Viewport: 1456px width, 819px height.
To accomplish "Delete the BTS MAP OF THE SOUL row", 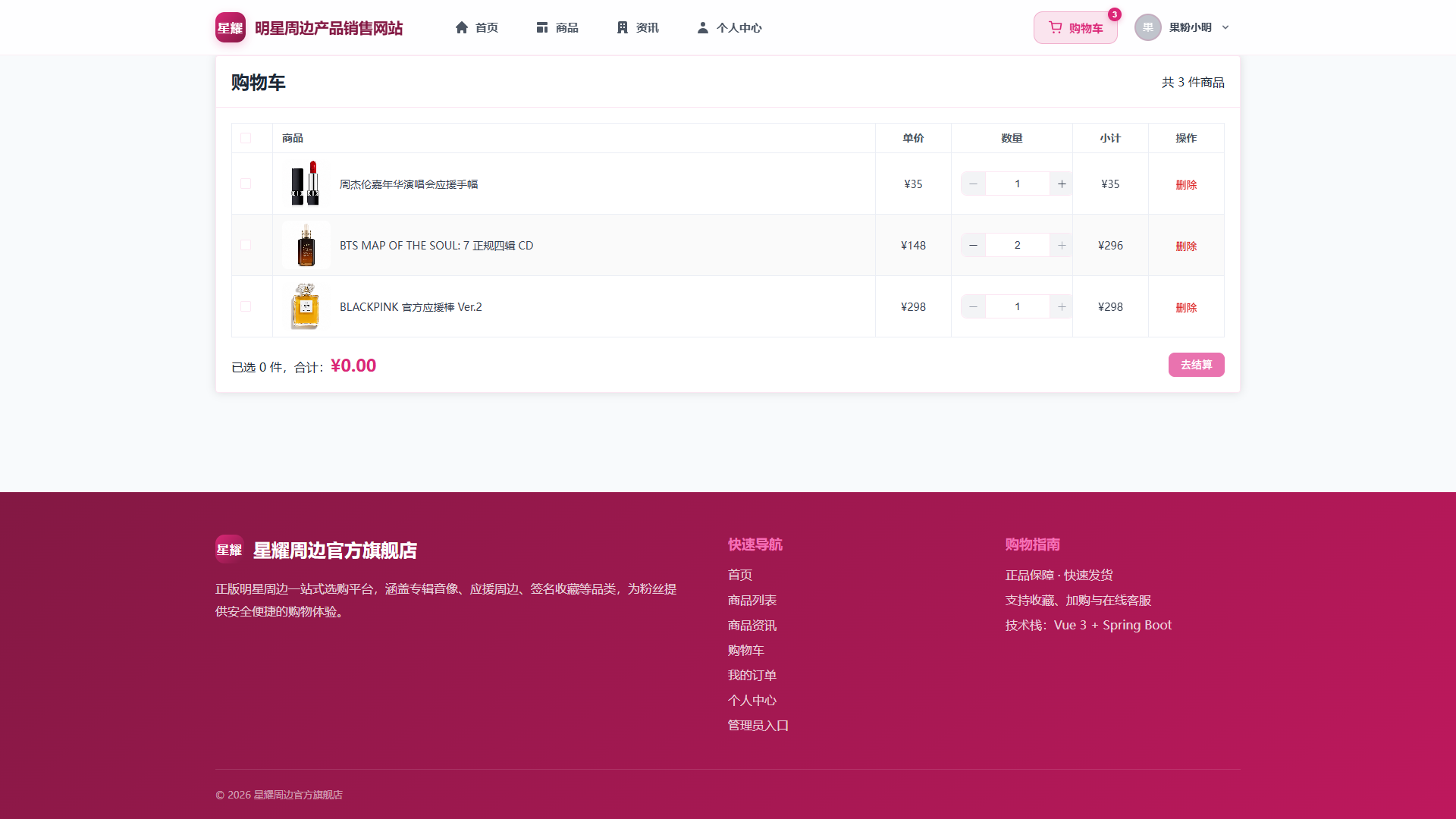I will click(1186, 246).
